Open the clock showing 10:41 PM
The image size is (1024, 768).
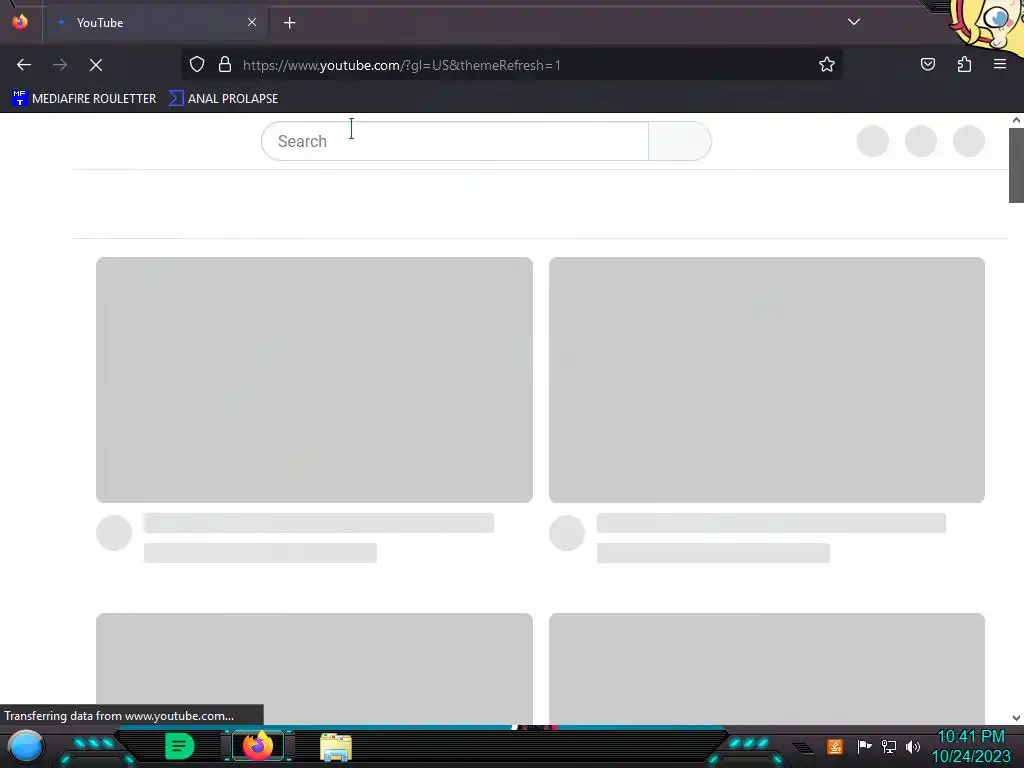click(x=971, y=746)
